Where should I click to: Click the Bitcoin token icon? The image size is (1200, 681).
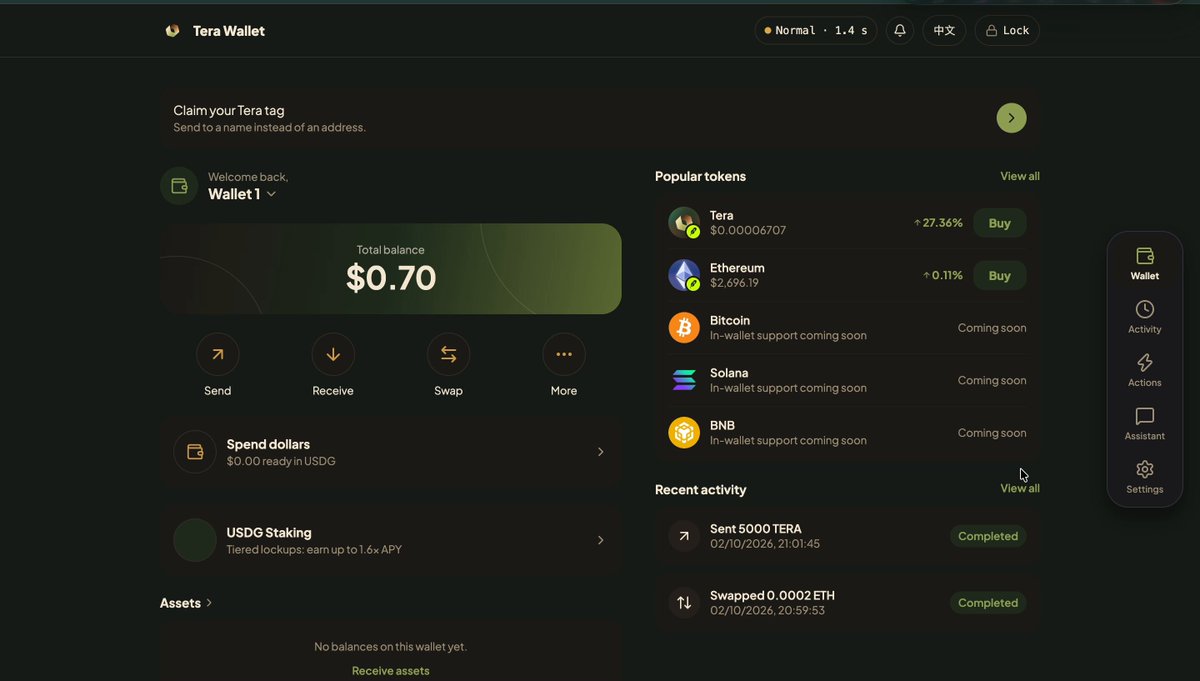pos(684,328)
